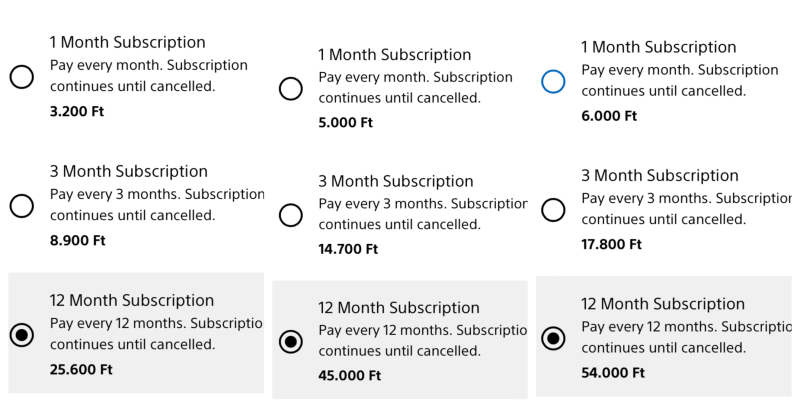The image size is (800, 417).
Task: Choose the blue-outlined radio for the 6.000 Ft plan
Action: (x=553, y=81)
